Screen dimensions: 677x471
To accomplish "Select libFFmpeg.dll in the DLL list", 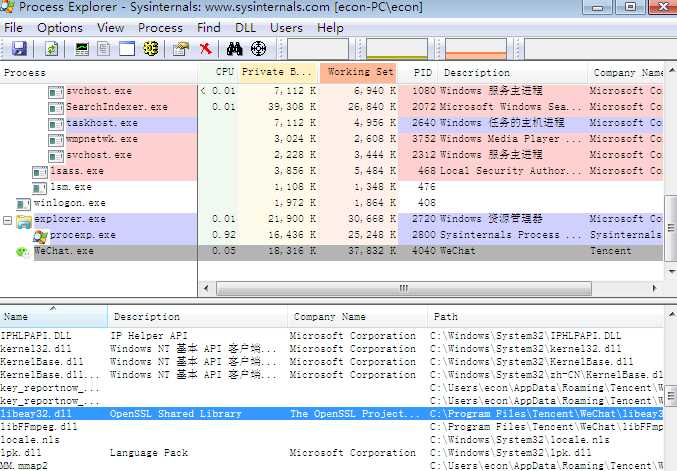I will point(332,427).
